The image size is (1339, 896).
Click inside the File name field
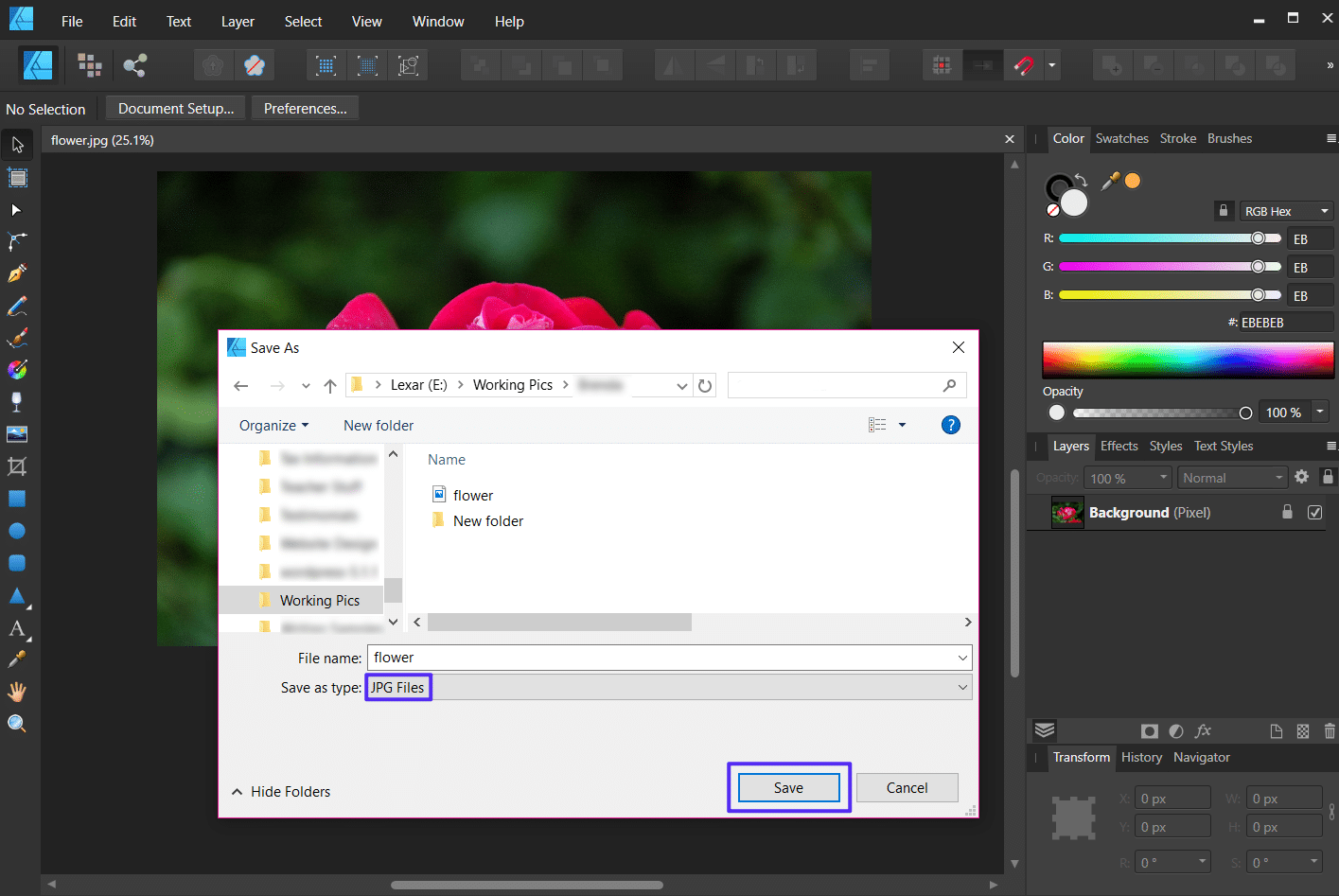tap(662, 657)
